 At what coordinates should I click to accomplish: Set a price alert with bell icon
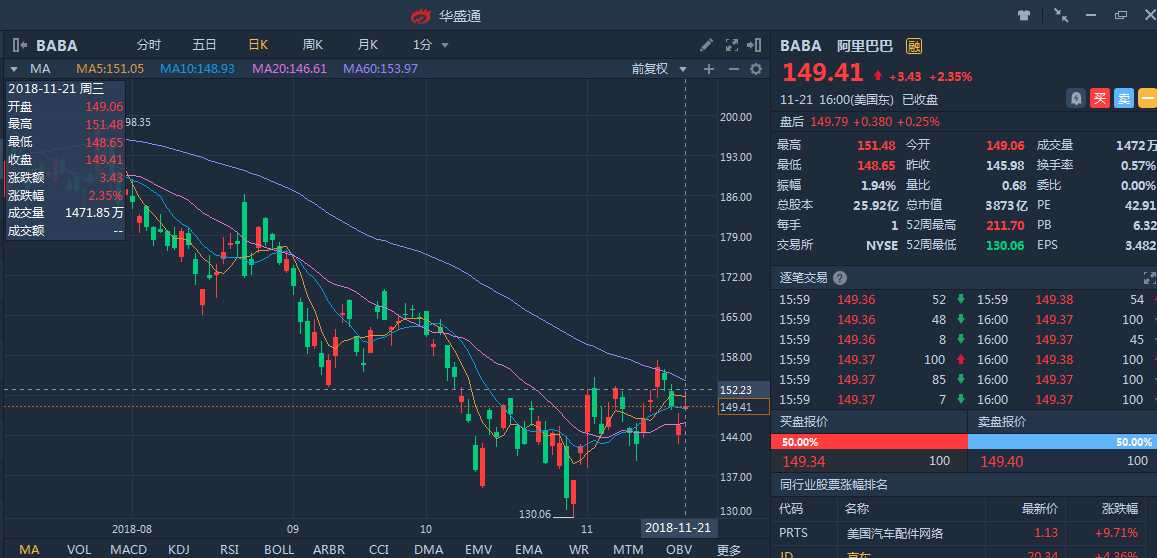pyautogui.click(x=1076, y=98)
